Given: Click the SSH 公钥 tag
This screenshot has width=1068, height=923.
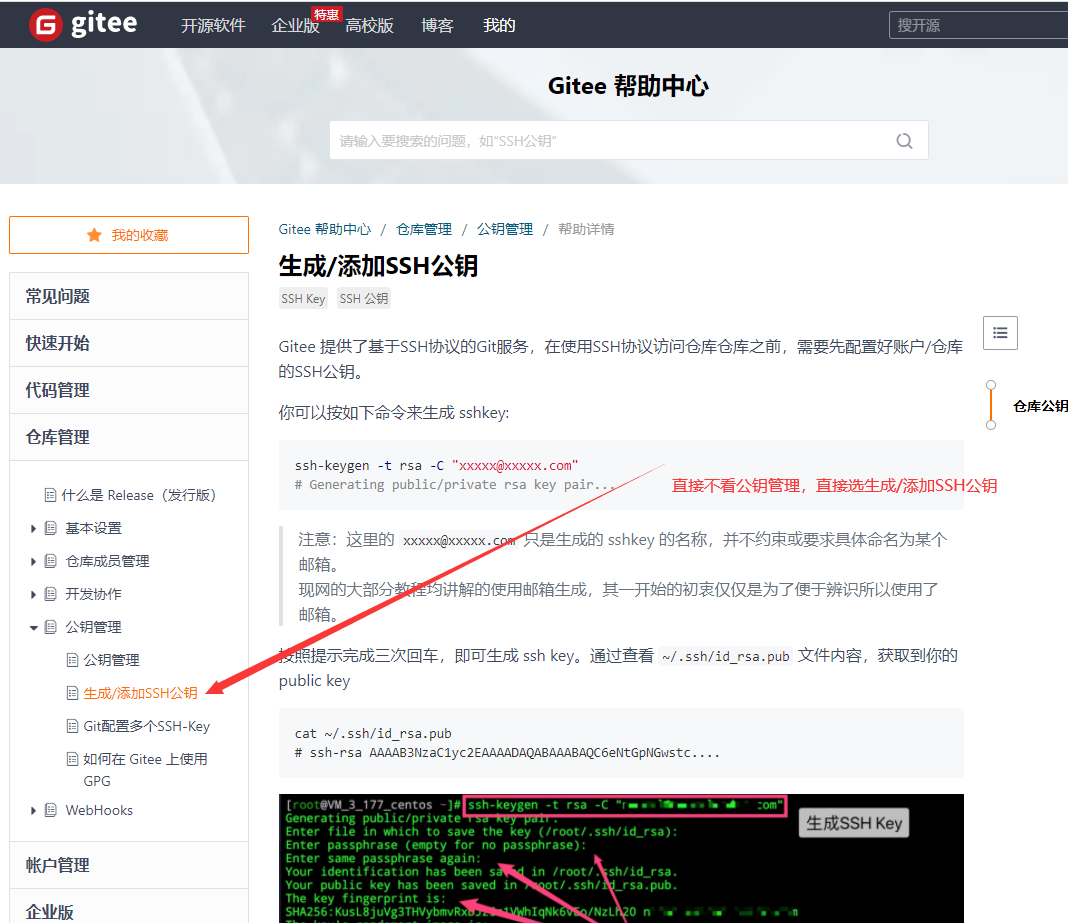Looking at the screenshot, I should (x=364, y=298).
